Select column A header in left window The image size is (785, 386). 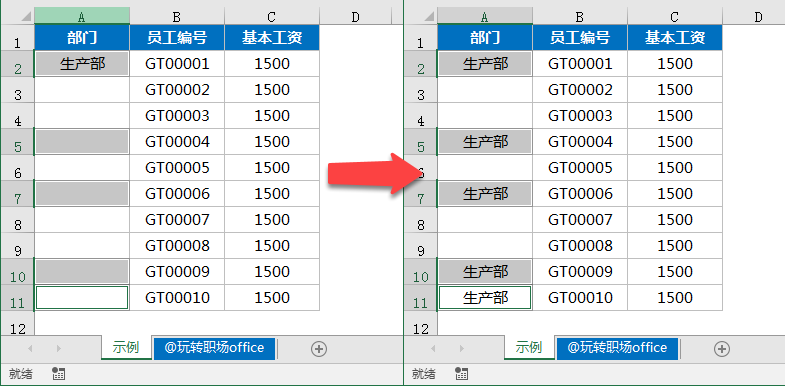click(82, 17)
